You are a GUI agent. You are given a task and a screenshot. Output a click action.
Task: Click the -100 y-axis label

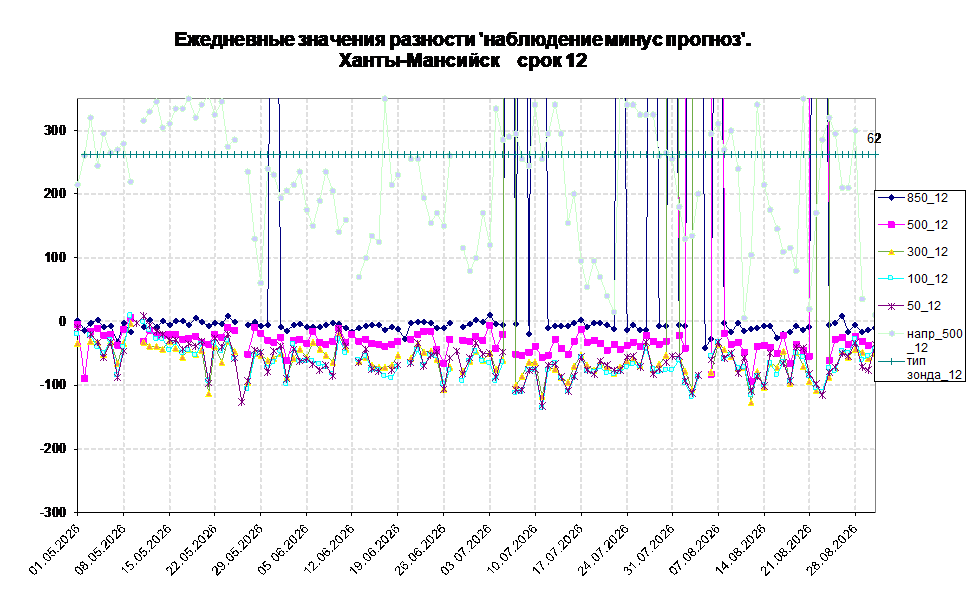coord(52,385)
